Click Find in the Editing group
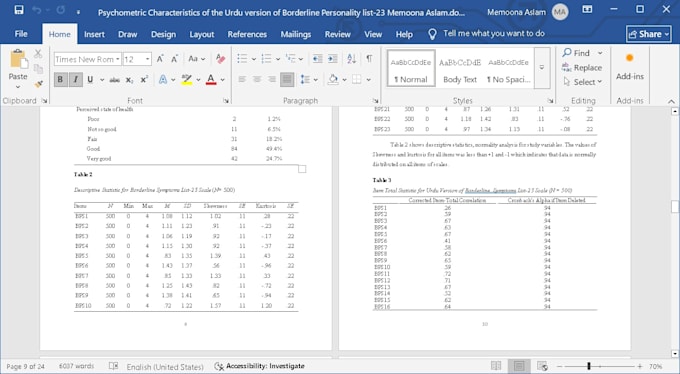The image size is (680, 374). (582, 53)
